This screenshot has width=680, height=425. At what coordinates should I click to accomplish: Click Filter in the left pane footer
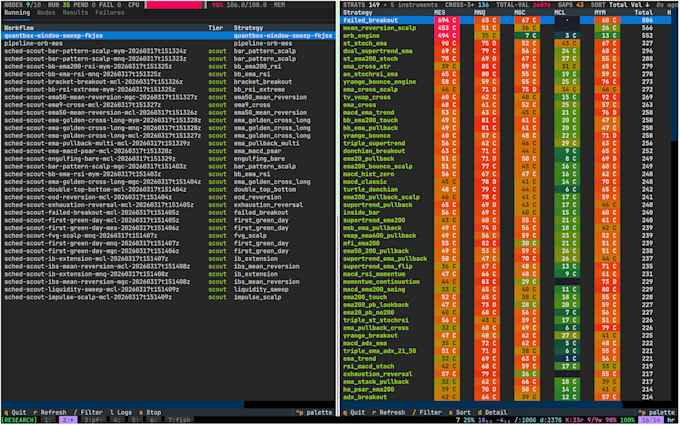click(88, 412)
